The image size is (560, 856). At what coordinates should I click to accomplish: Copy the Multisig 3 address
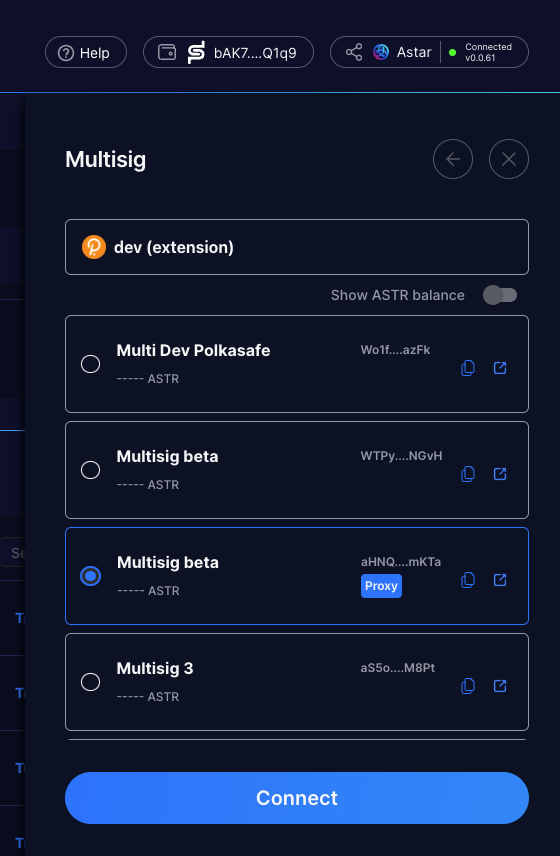[468, 686]
